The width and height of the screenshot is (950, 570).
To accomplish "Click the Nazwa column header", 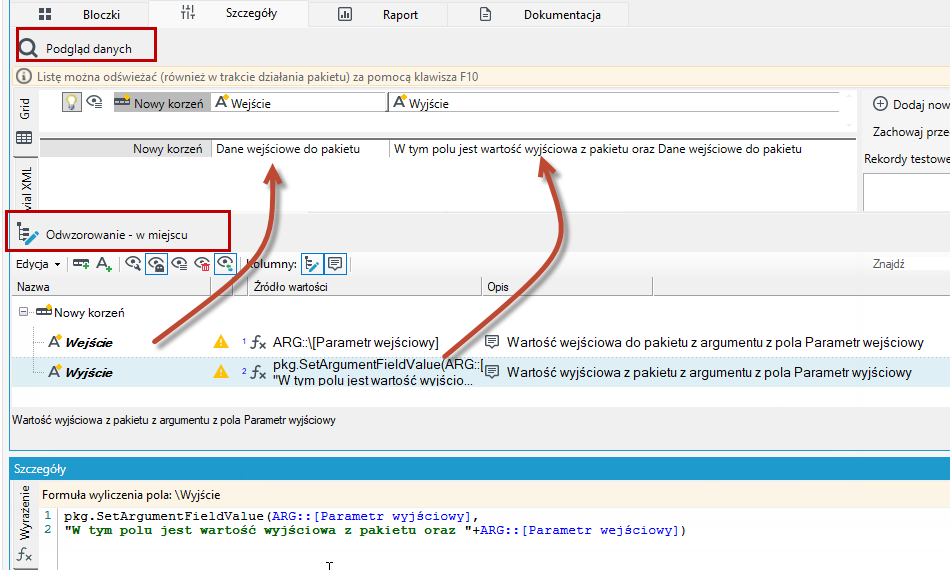I will tap(111, 287).
